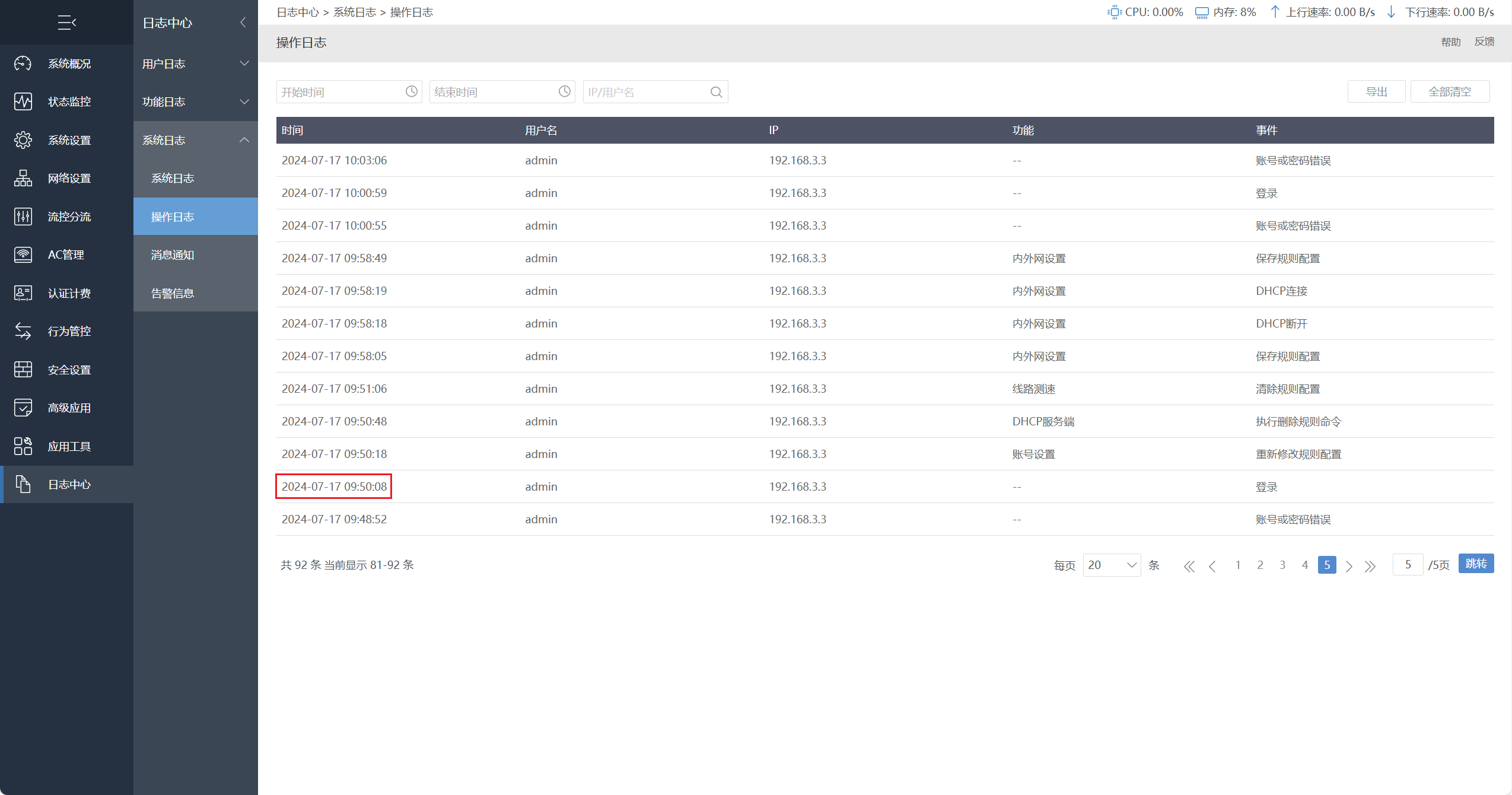1512x795 pixels.
Task: Go to first page double-left arrow
Action: (1189, 566)
